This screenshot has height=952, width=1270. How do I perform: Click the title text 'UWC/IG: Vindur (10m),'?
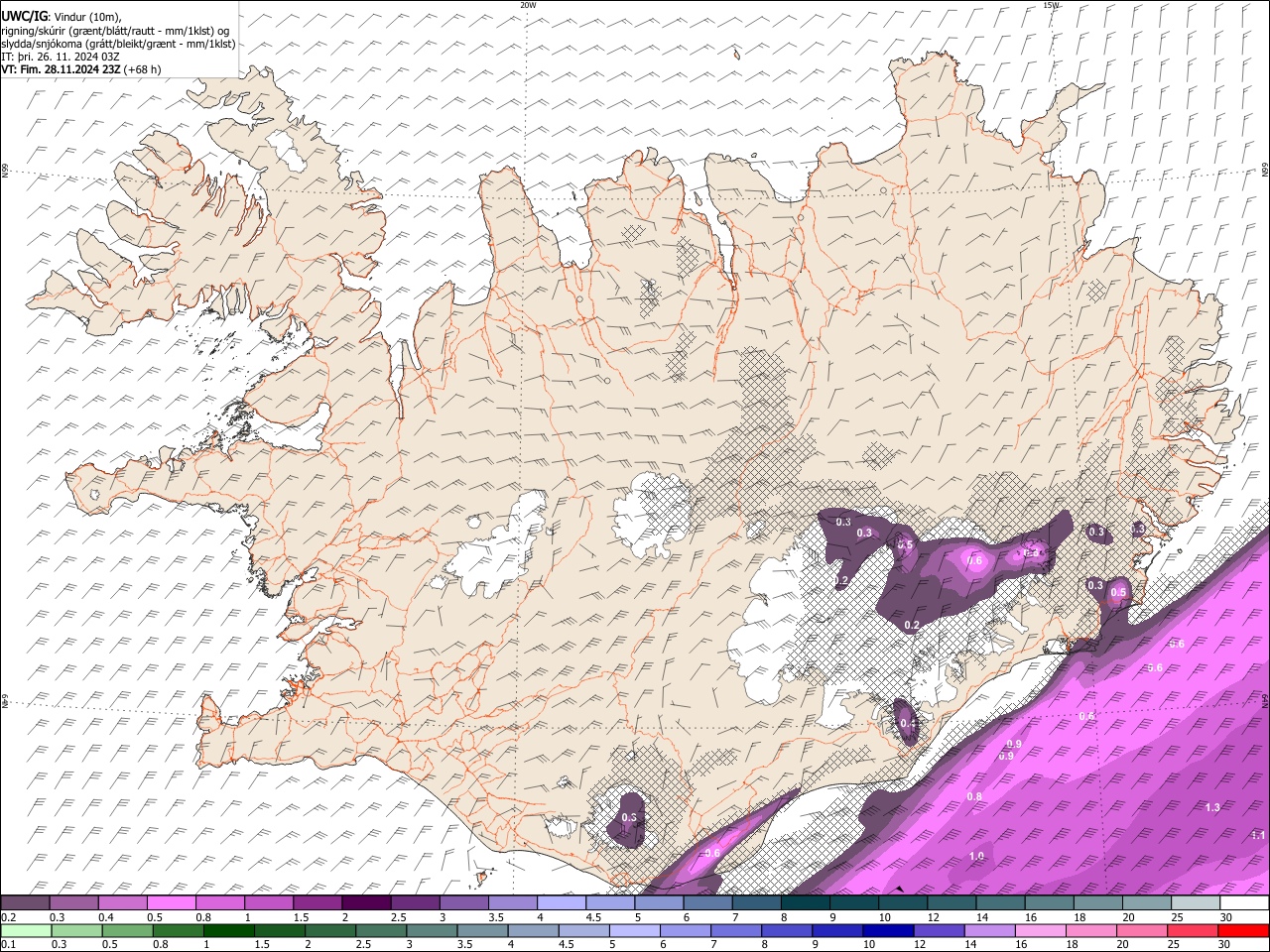click(62, 17)
